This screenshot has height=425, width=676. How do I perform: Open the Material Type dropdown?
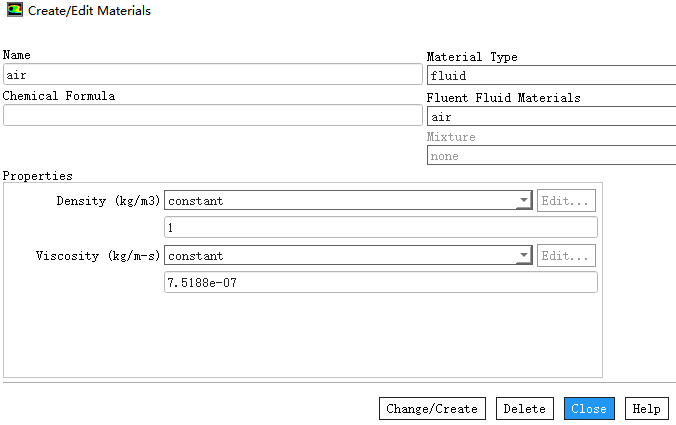551,75
